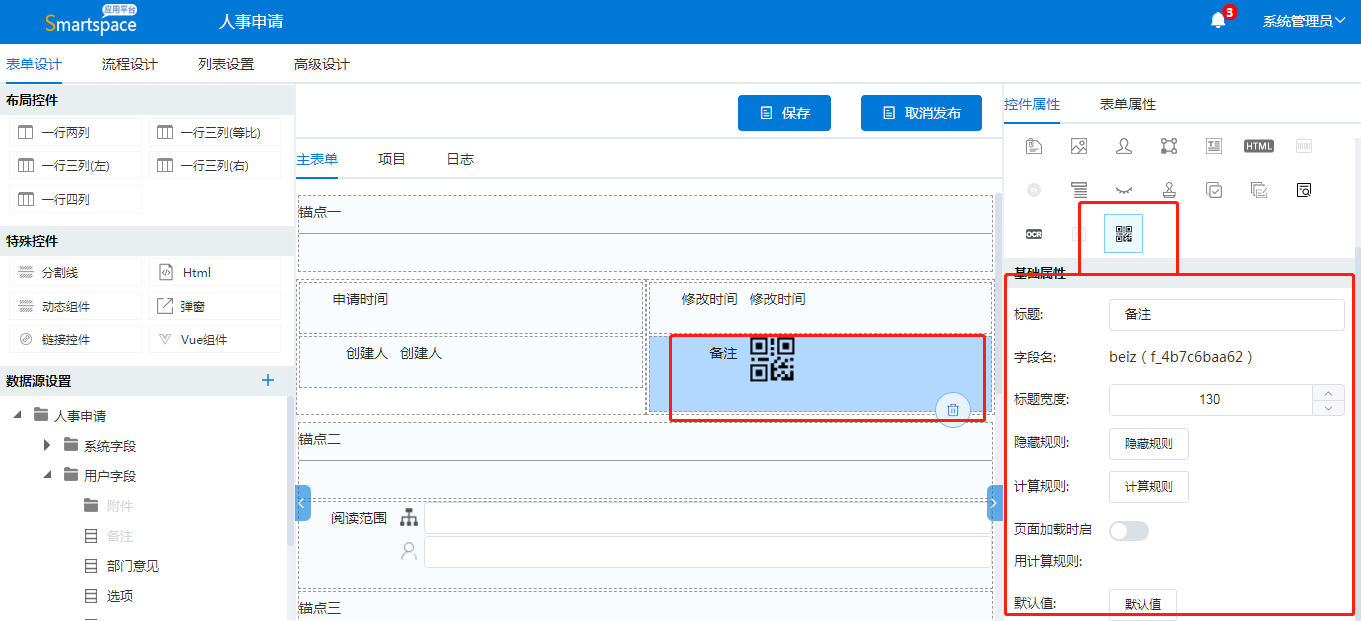Image resolution: width=1361 pixels, height=621 pixels.
Task: Select the person picker control icon
Action: [x=1124, y=146]
